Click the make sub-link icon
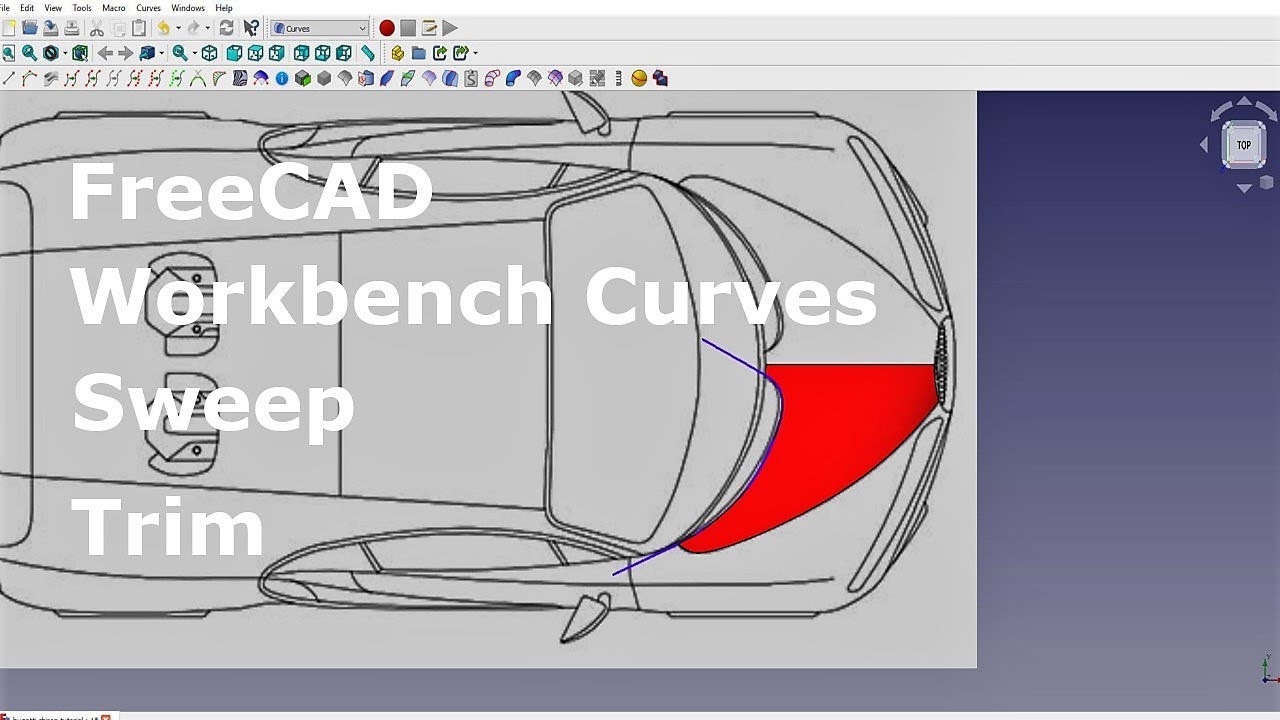This screenshot has width=1280, height=720. point(460,53)
